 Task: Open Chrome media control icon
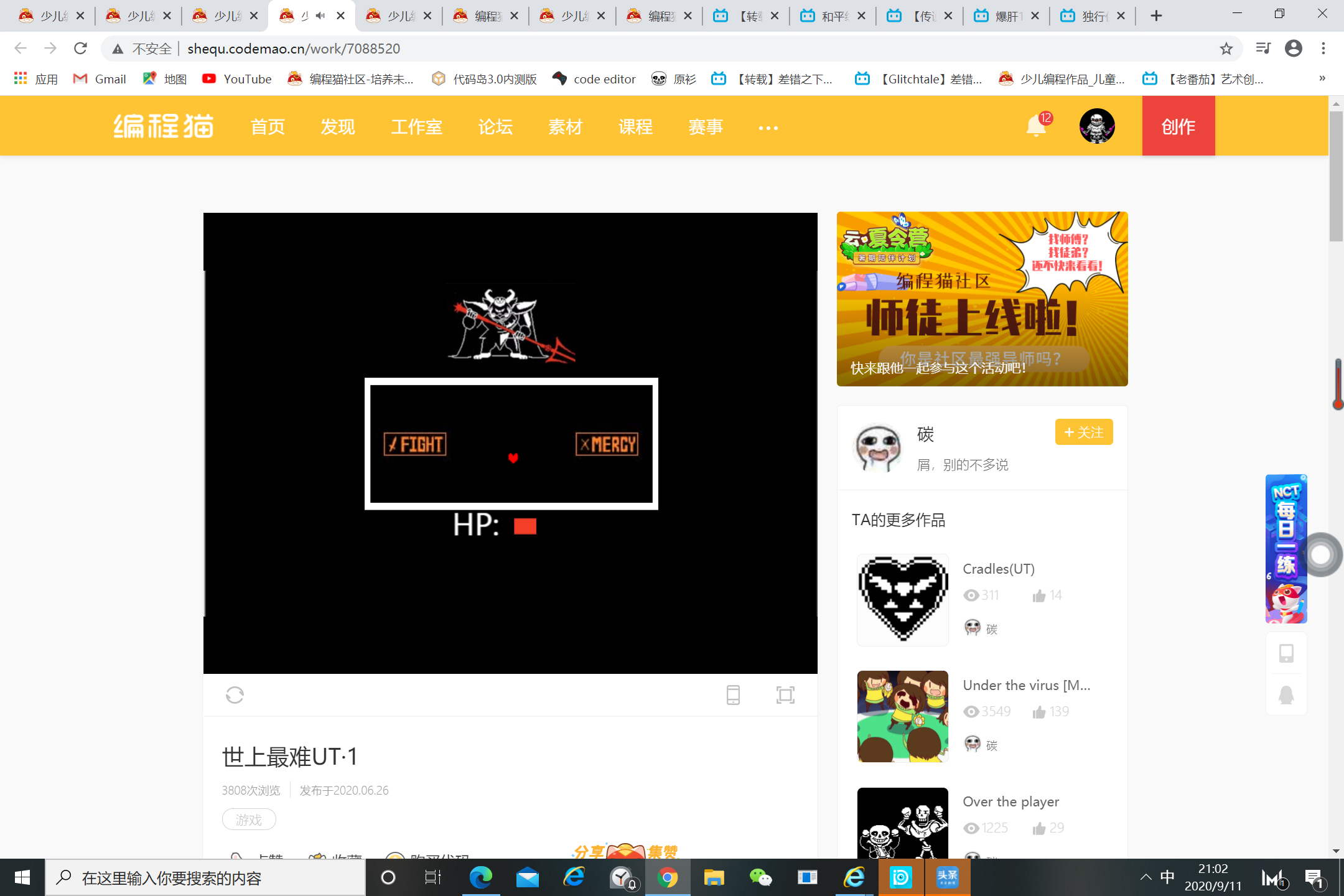(1262, 48)
